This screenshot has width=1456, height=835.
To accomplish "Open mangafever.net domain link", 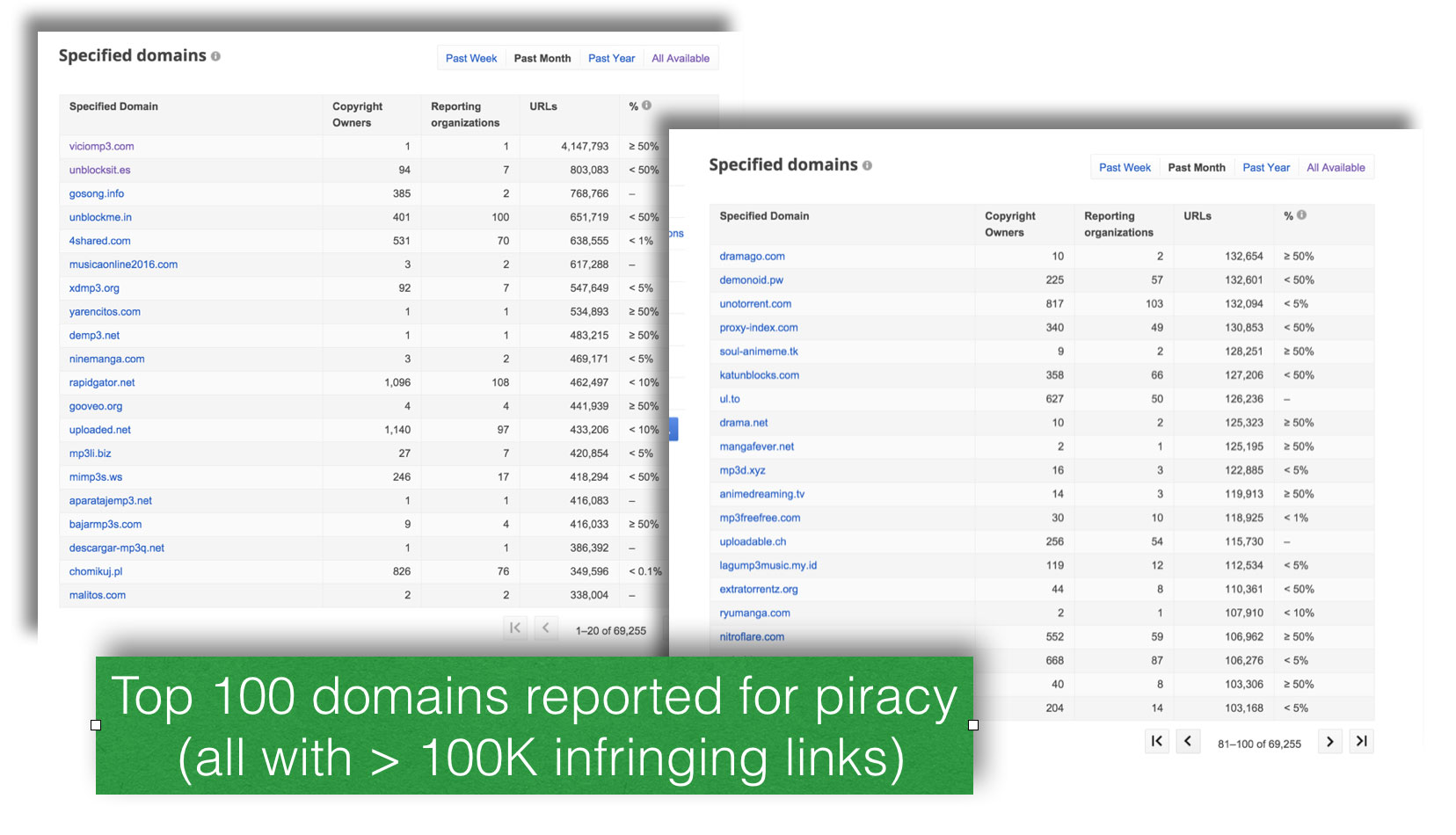I will click(x=757, y=447).
